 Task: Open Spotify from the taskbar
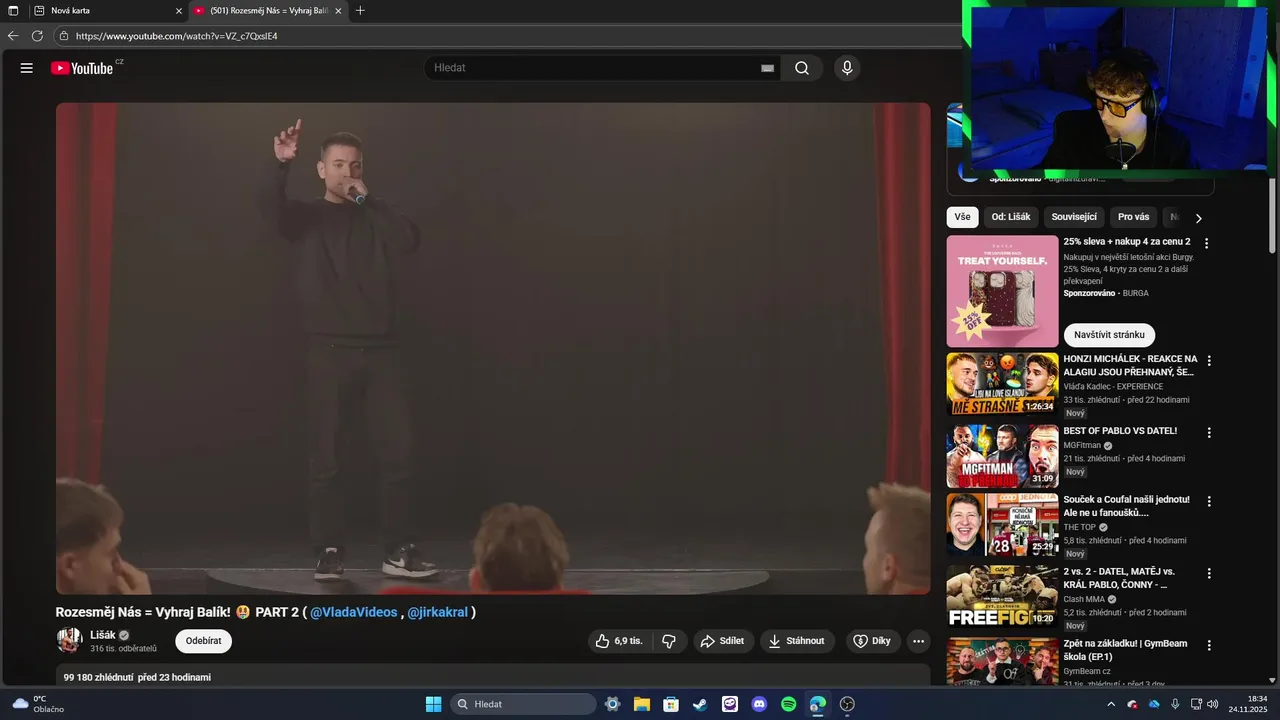[788, 704]
